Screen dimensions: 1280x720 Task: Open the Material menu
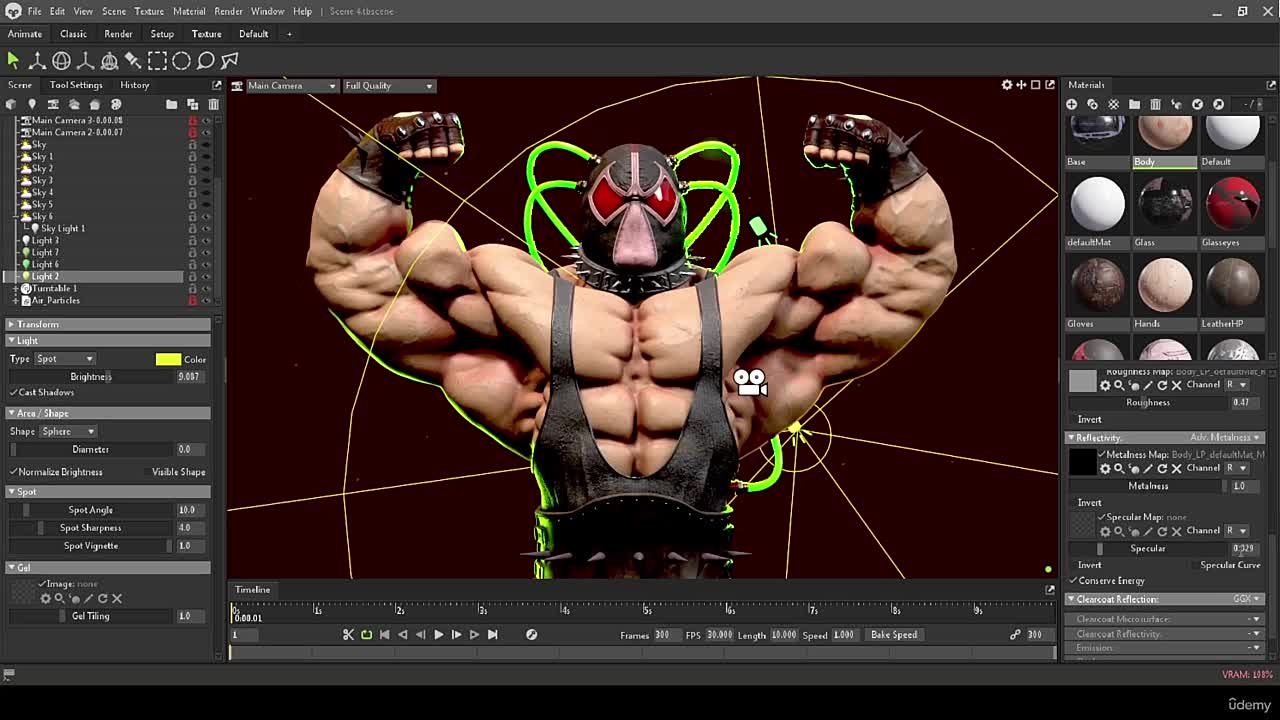click(x=189, y=11)
